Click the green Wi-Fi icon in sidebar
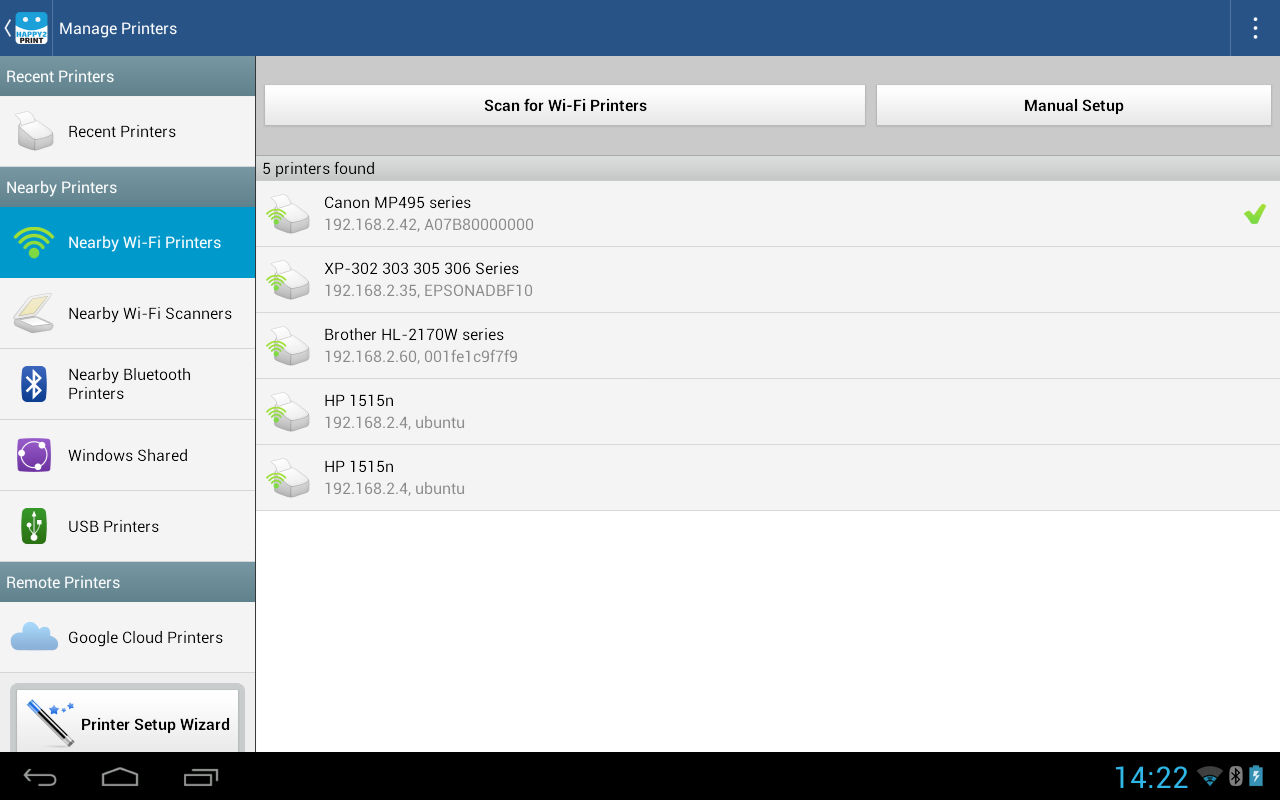The image size is (1280, 800). click(x=34, y=242)
